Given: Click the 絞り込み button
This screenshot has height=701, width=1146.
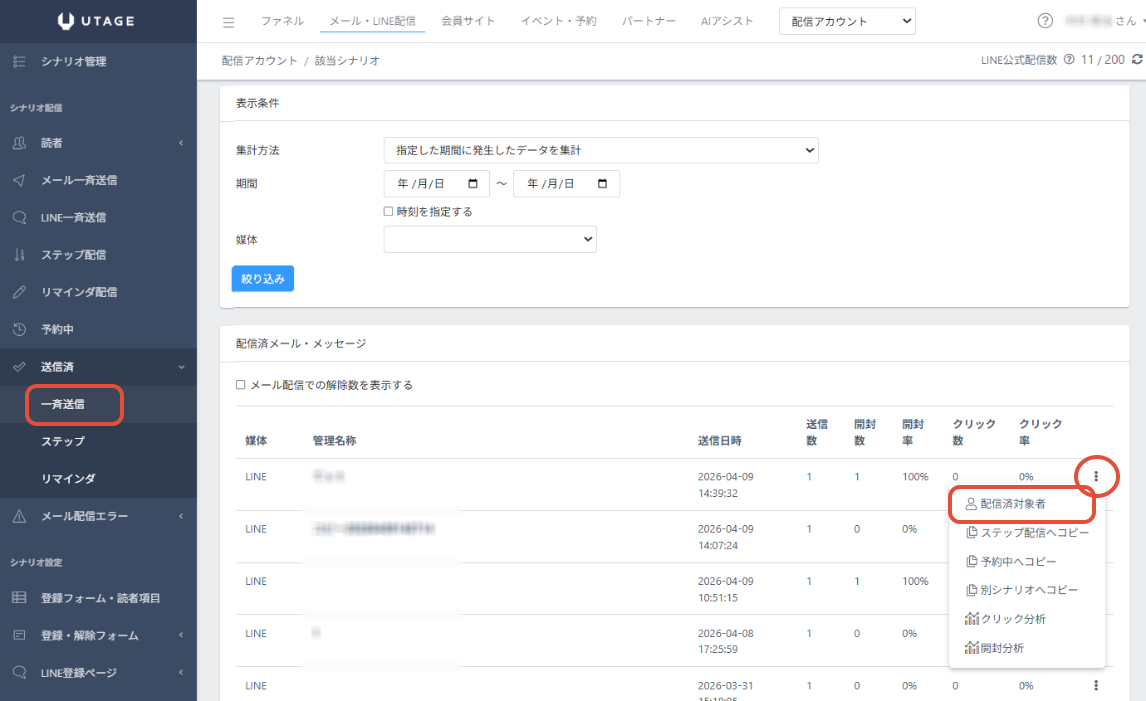Looking at the screenshot, I should pos(262,279).
